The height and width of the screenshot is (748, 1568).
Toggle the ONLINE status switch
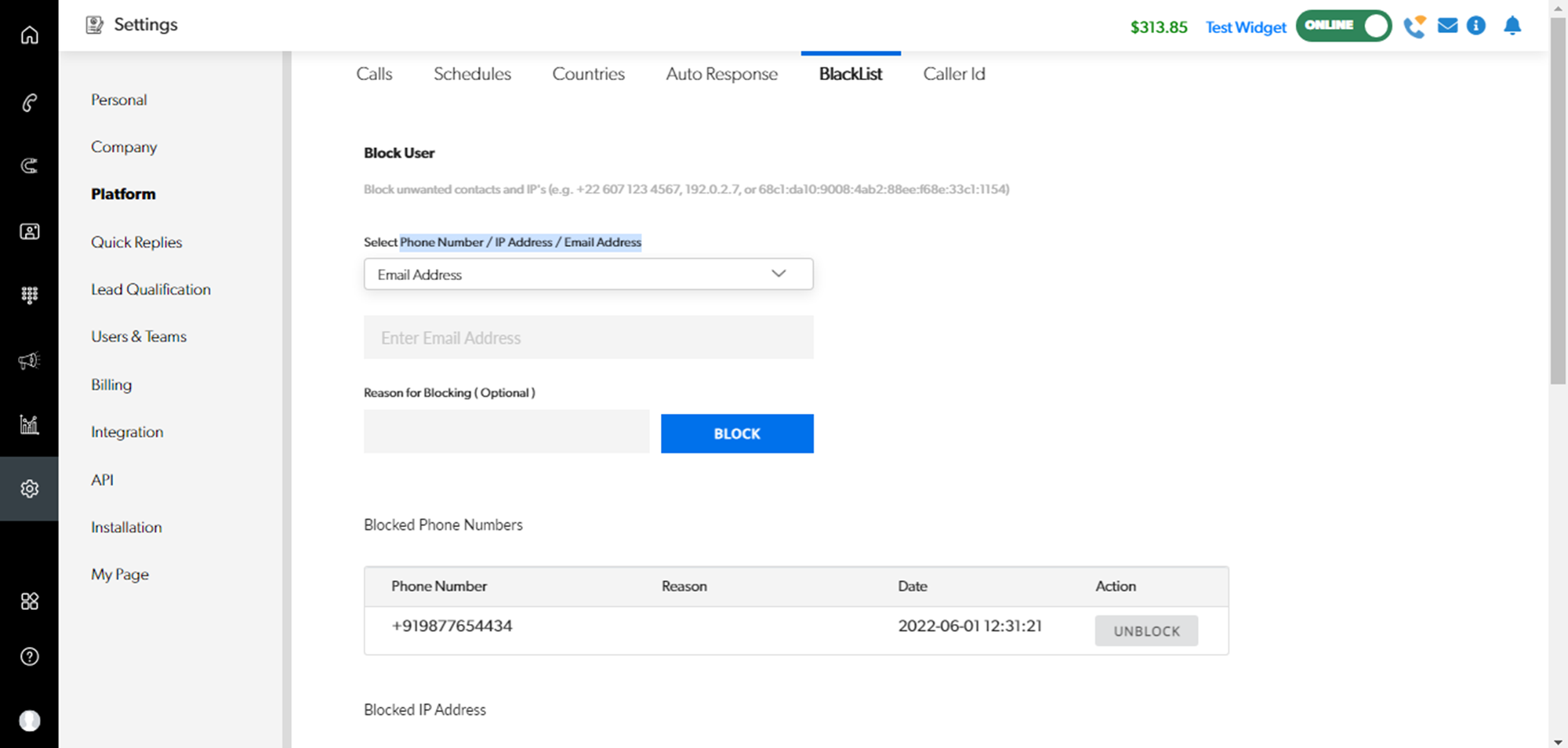pos(1343,26)
